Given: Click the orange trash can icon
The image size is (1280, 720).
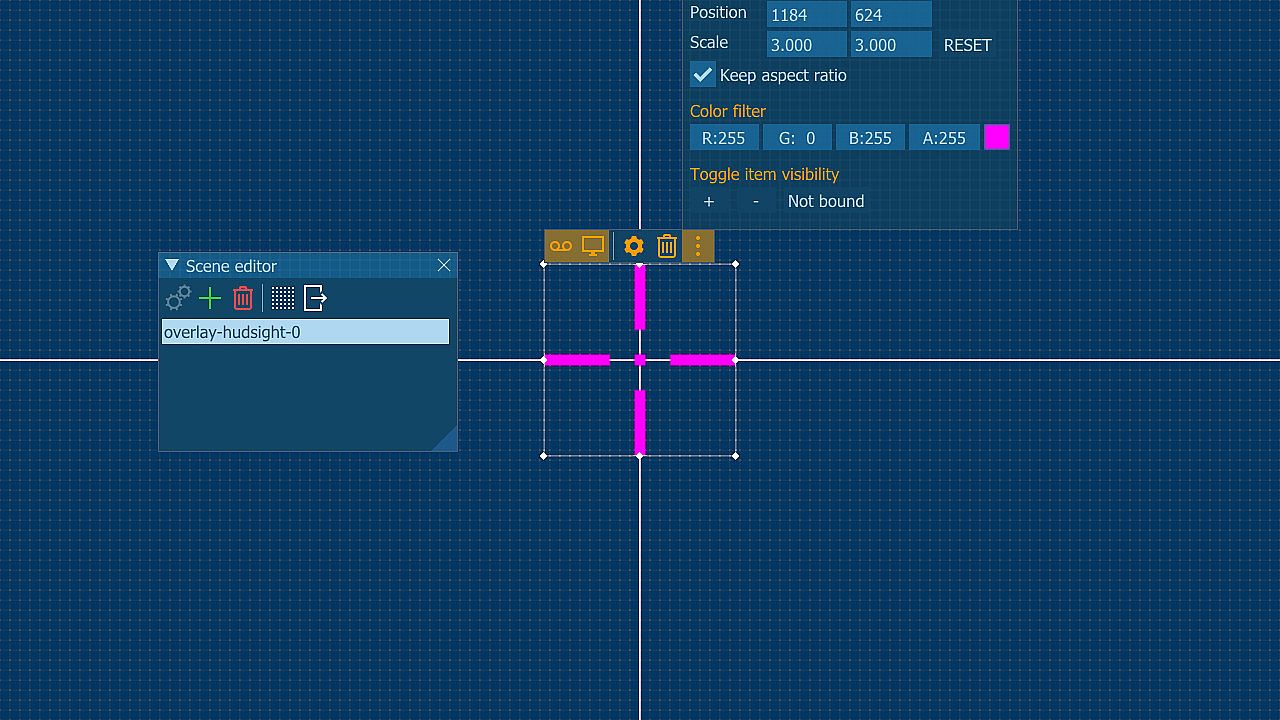Looking at the screenshot, I should click(667, 246).
